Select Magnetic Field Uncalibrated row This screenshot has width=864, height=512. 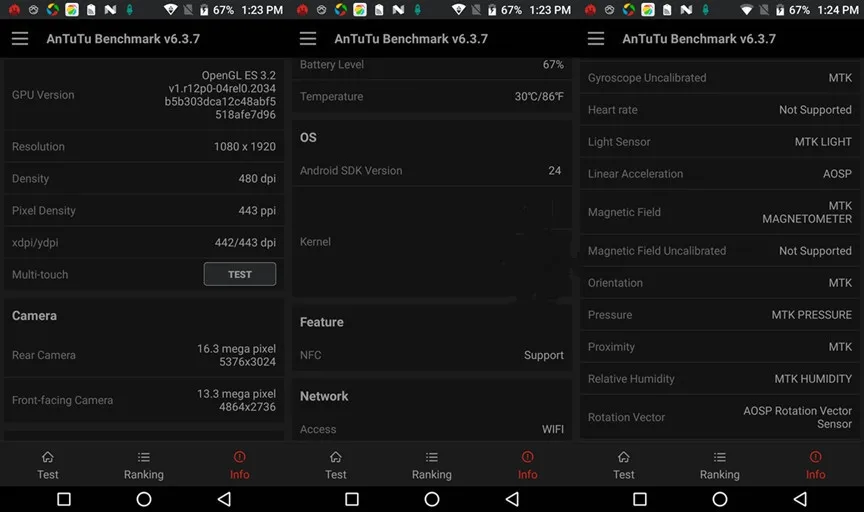pyautogui.click(x=720, y=251)
